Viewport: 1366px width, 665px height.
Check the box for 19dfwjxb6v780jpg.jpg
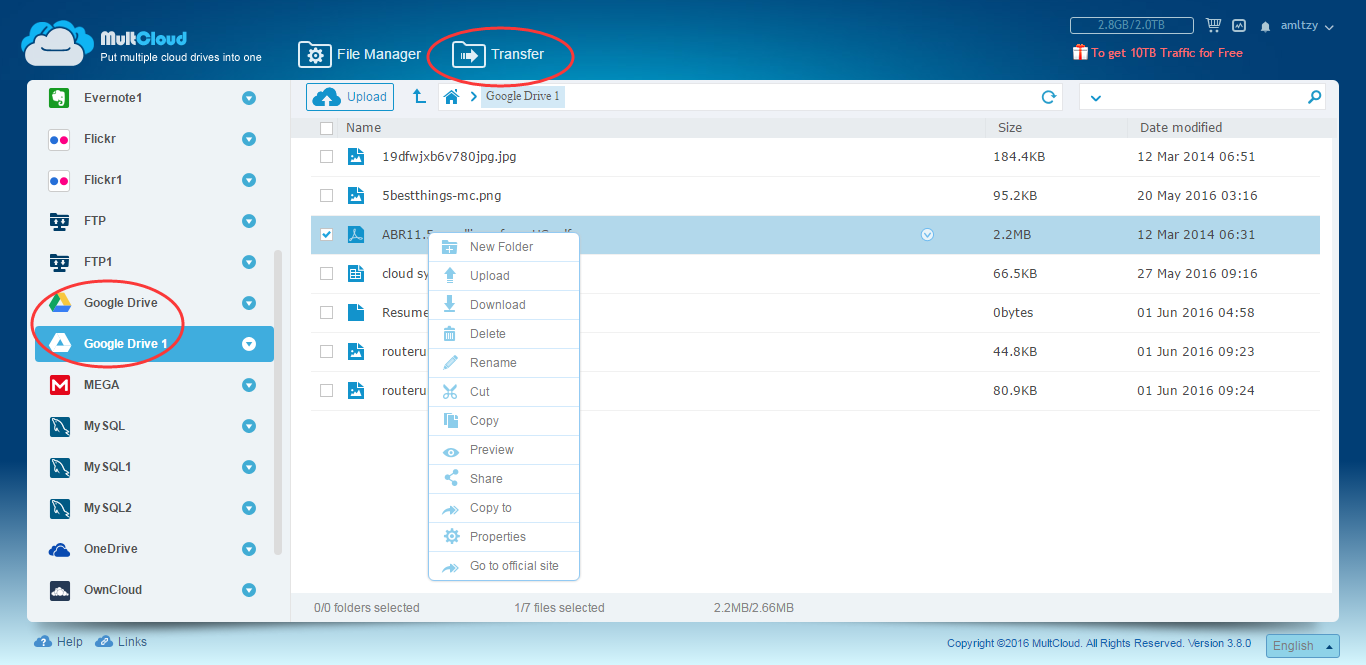(326, 156)
